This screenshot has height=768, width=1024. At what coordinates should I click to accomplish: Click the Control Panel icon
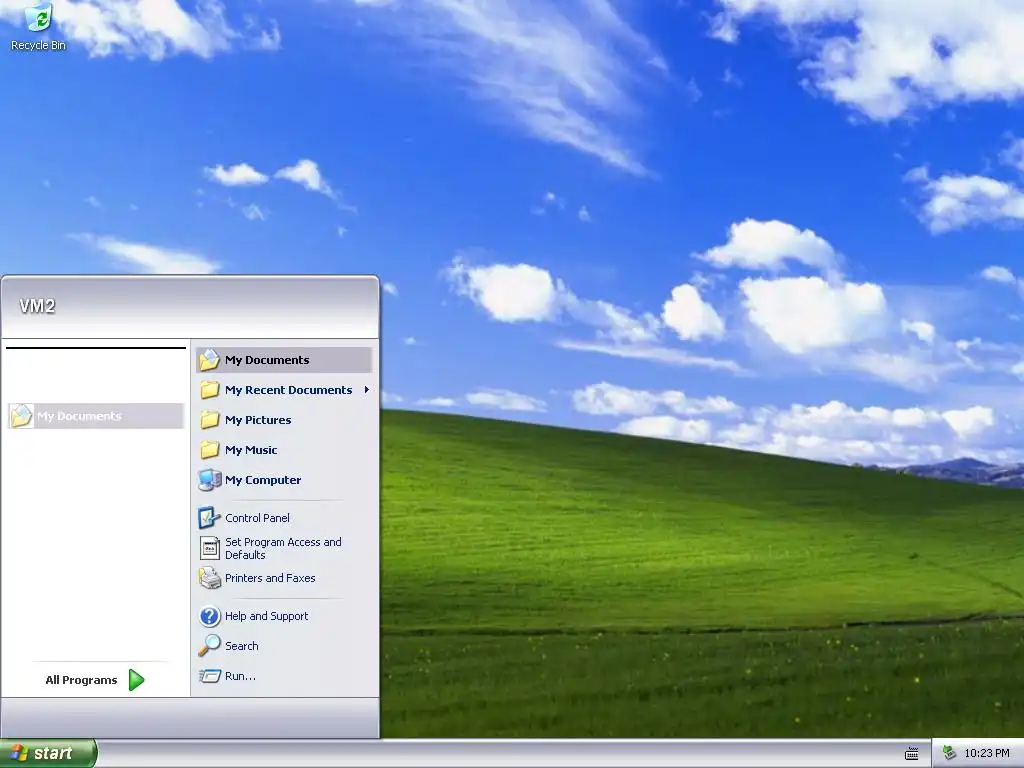(209, 518)
